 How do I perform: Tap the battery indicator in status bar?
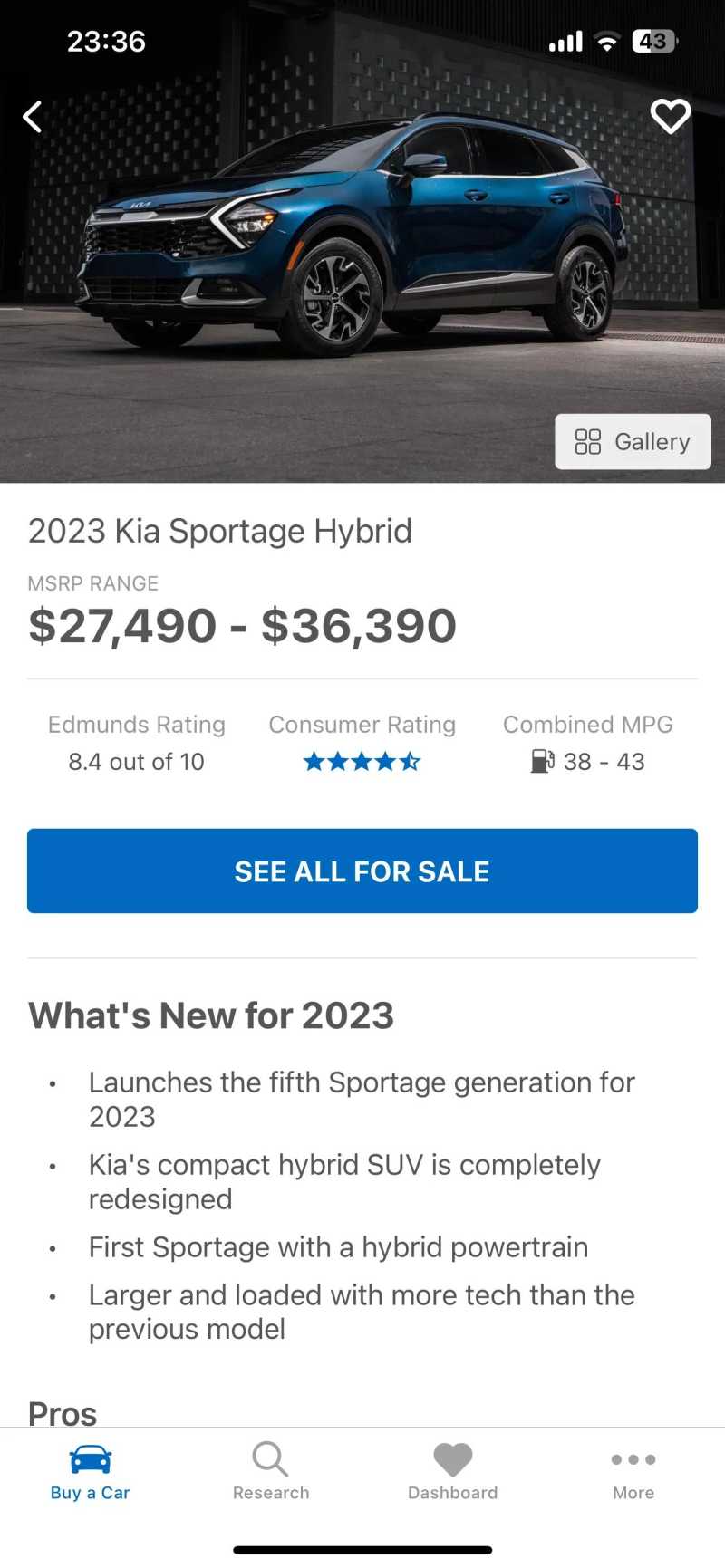pyautogui.click(x=654, y=42)
